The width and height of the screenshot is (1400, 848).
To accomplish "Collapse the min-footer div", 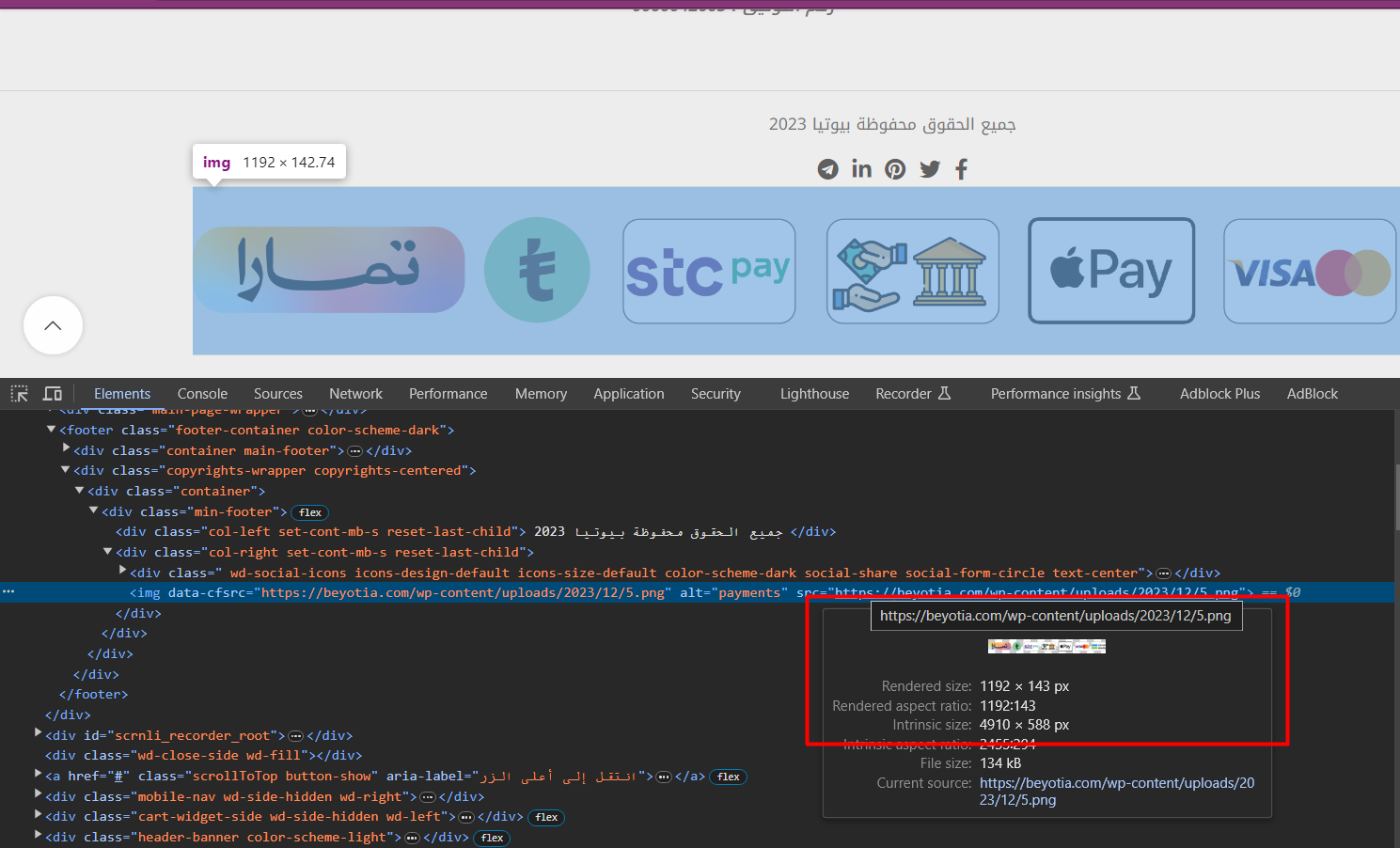I will click(94, 510).
